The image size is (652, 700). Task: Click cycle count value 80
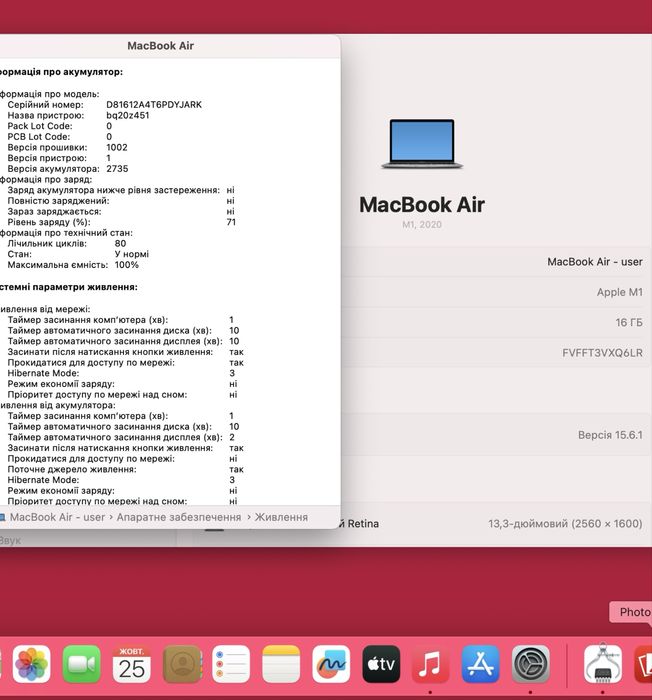(121, 243)
